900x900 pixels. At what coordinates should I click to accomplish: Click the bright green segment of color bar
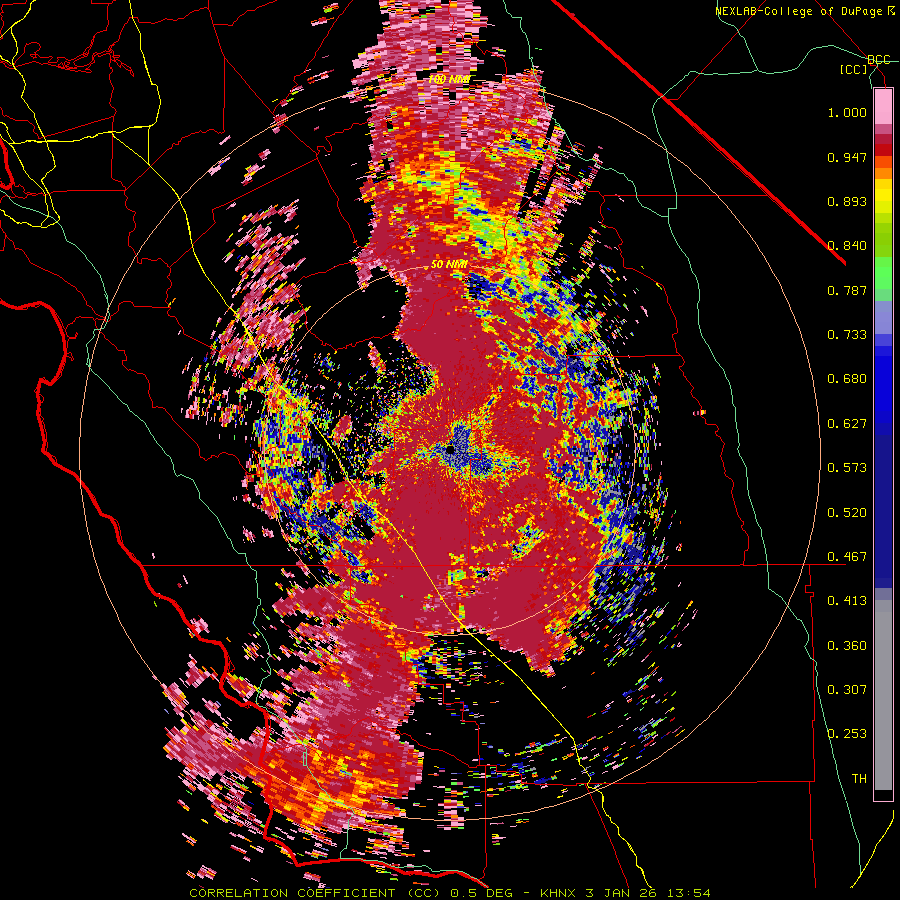pos(883,273)
